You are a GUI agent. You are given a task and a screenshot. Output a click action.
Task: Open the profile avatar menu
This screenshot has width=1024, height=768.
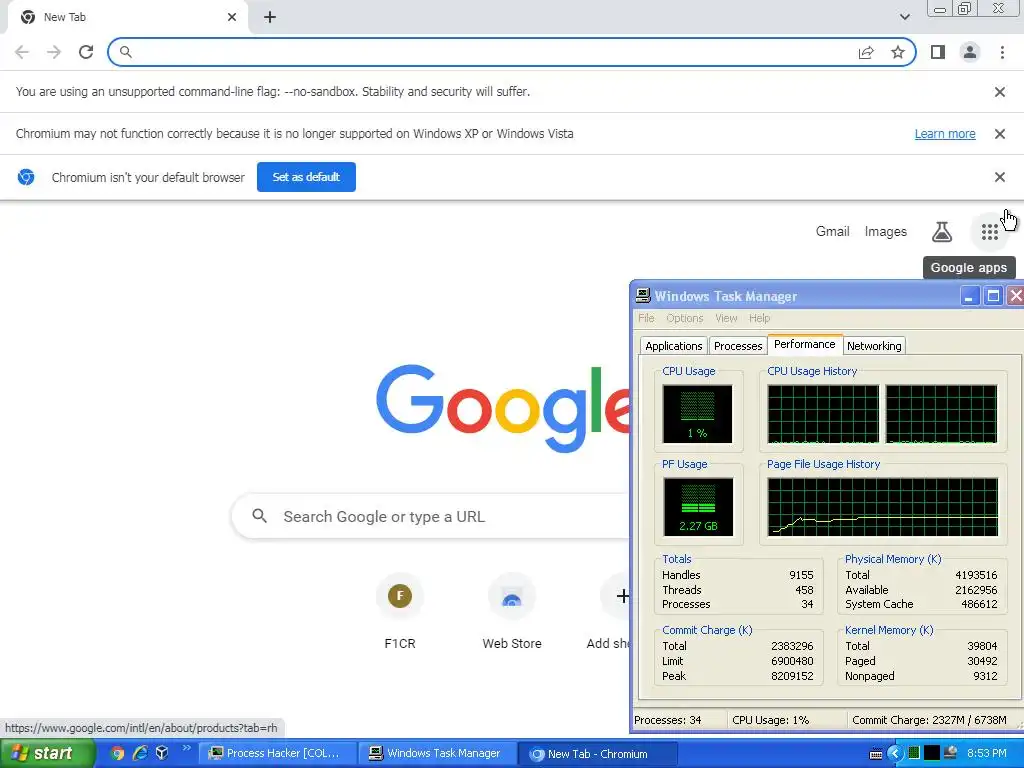click(x=970, y=52)
